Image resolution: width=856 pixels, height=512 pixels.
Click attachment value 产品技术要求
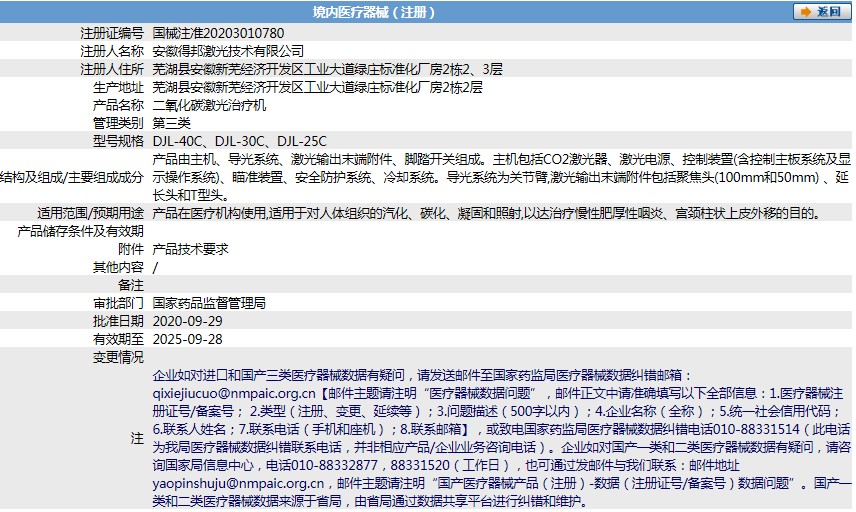pos(190,249)
